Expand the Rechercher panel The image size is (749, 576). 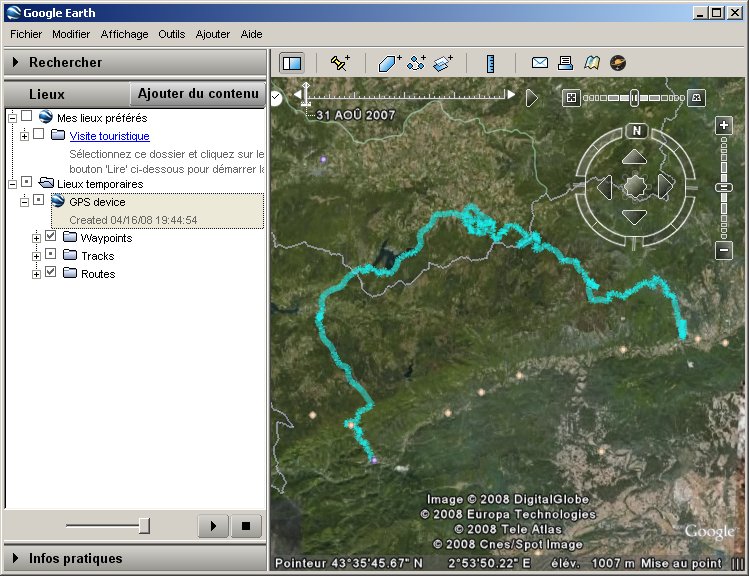[16, 62]
